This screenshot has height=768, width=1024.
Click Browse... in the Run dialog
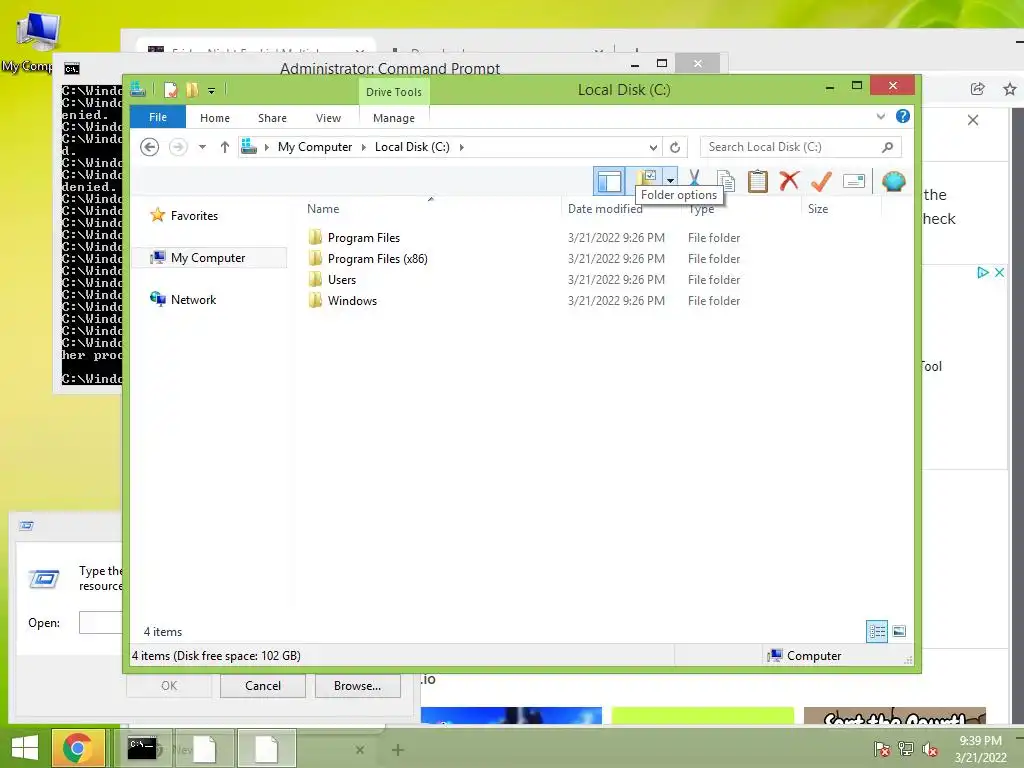pos(357,686)
